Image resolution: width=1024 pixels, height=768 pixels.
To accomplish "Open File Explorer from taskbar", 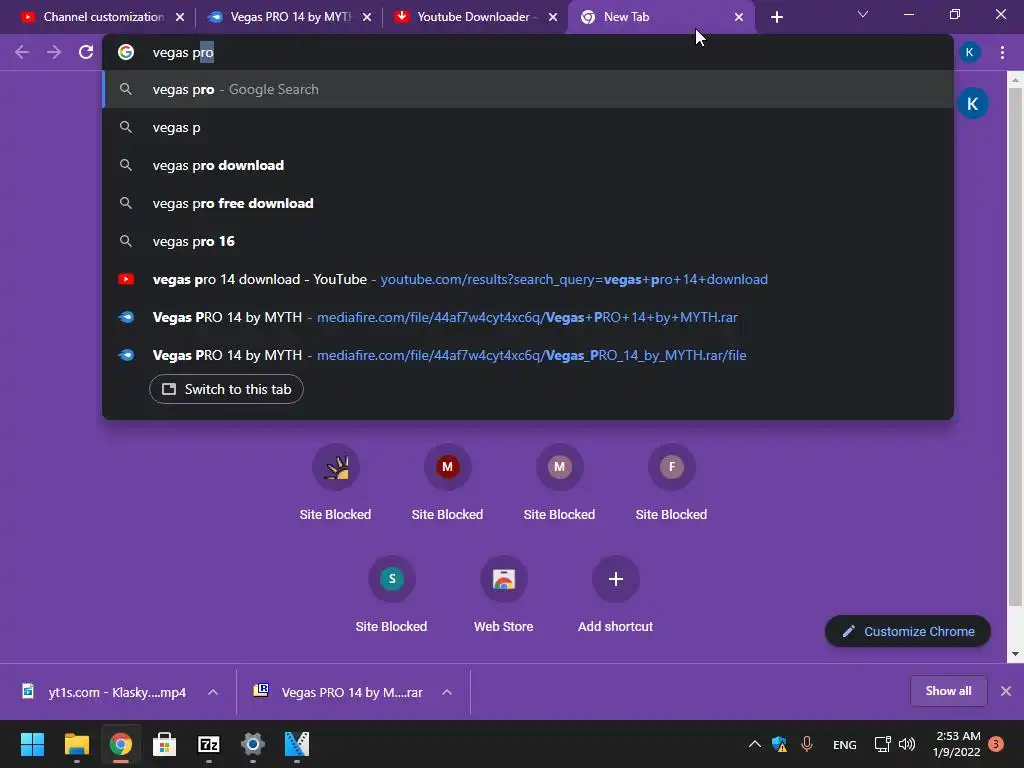I will [76, 744].
